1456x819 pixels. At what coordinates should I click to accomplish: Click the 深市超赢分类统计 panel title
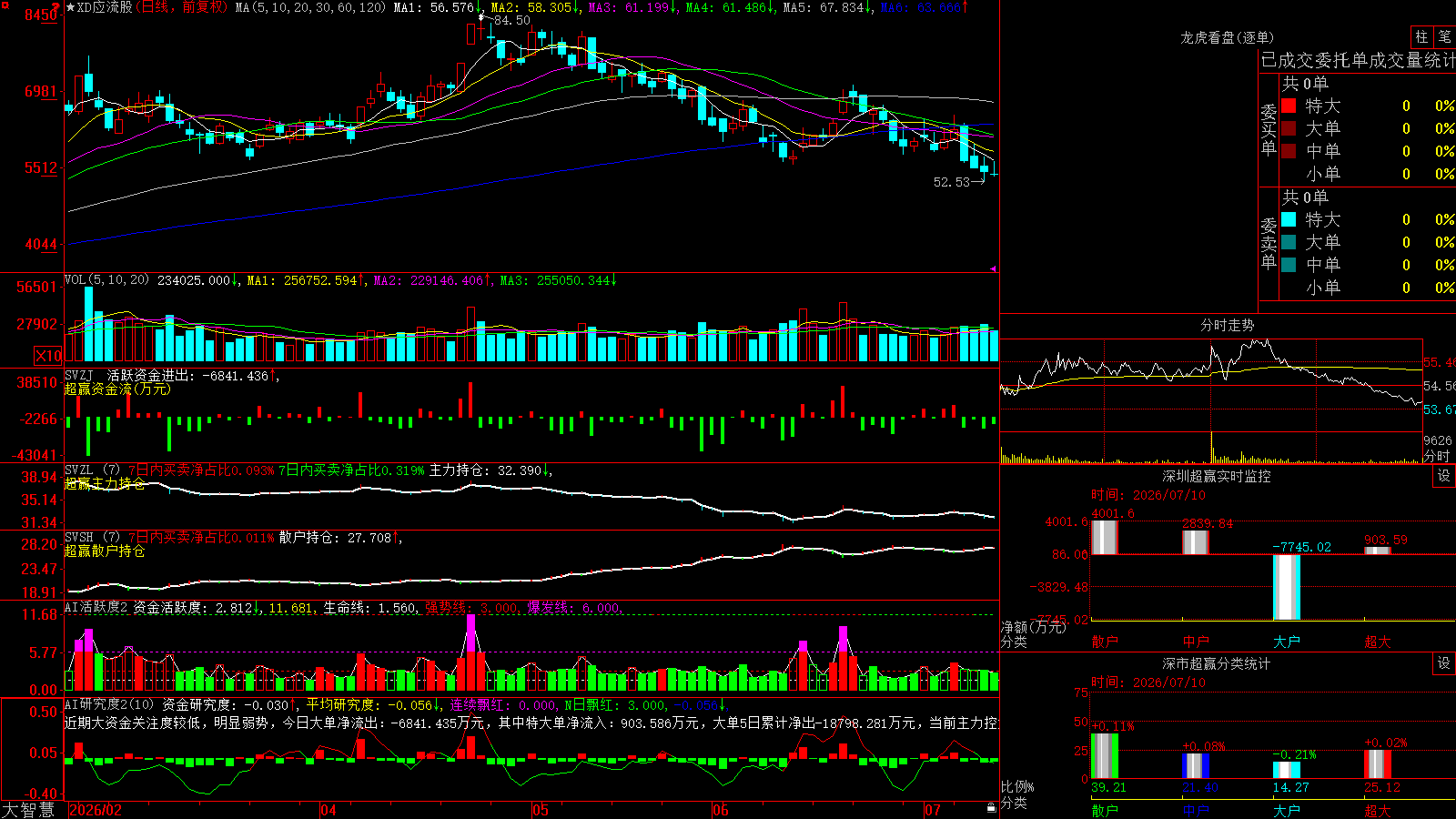pyautogui.click(x=1217, y=663)
